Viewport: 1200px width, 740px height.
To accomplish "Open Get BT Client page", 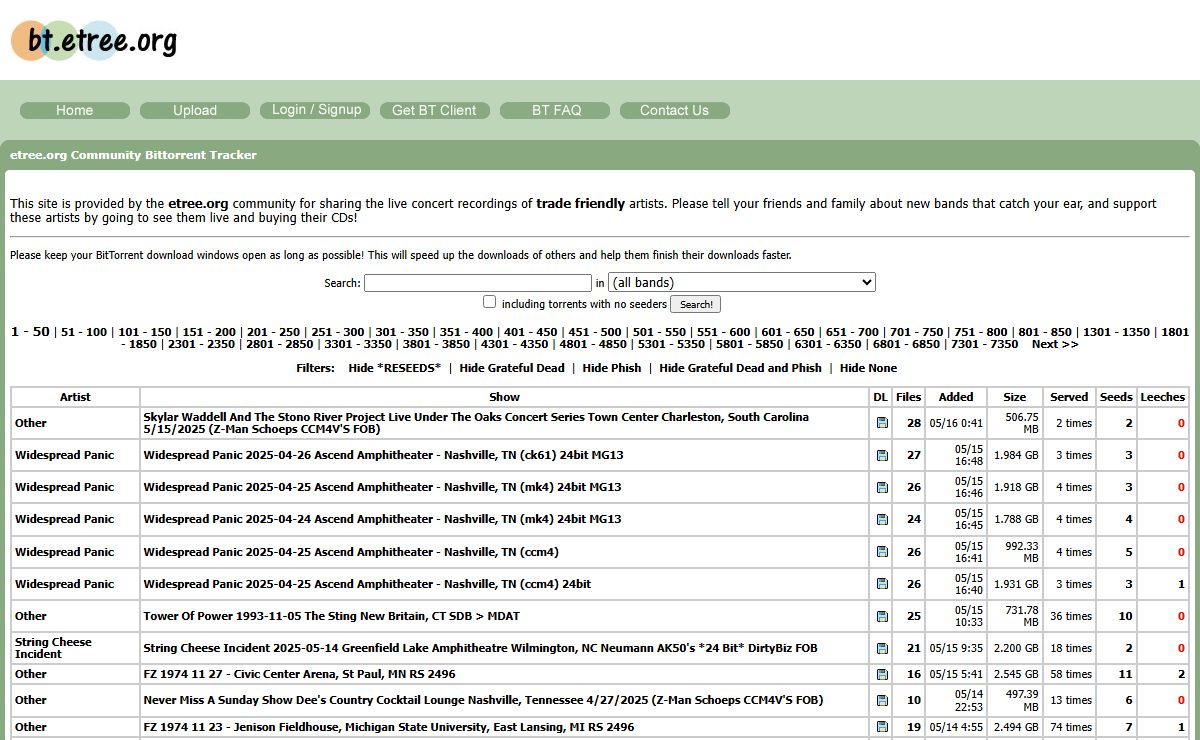I will coord(435,110).
